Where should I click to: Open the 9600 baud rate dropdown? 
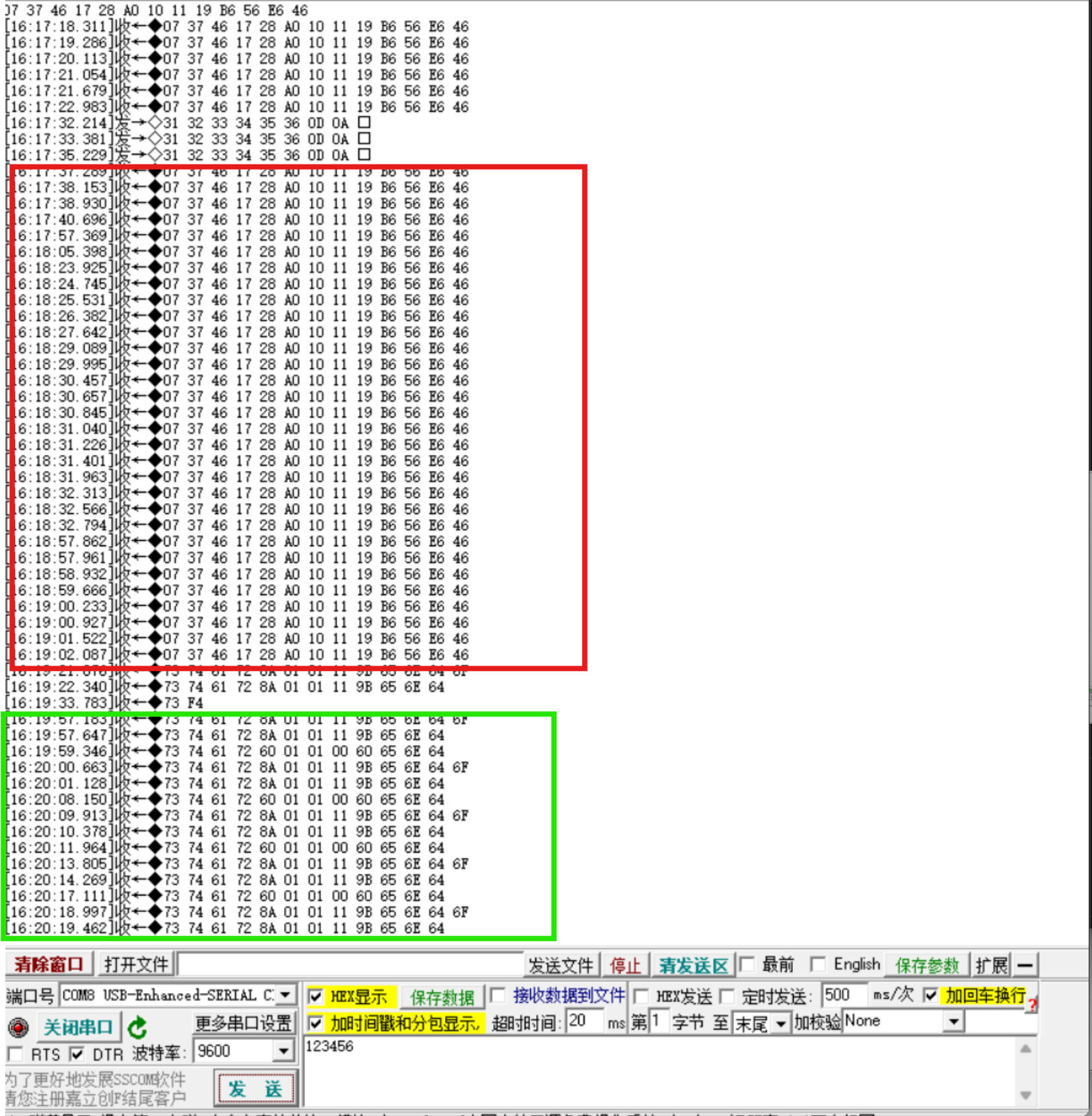[x=283, y=1051]
